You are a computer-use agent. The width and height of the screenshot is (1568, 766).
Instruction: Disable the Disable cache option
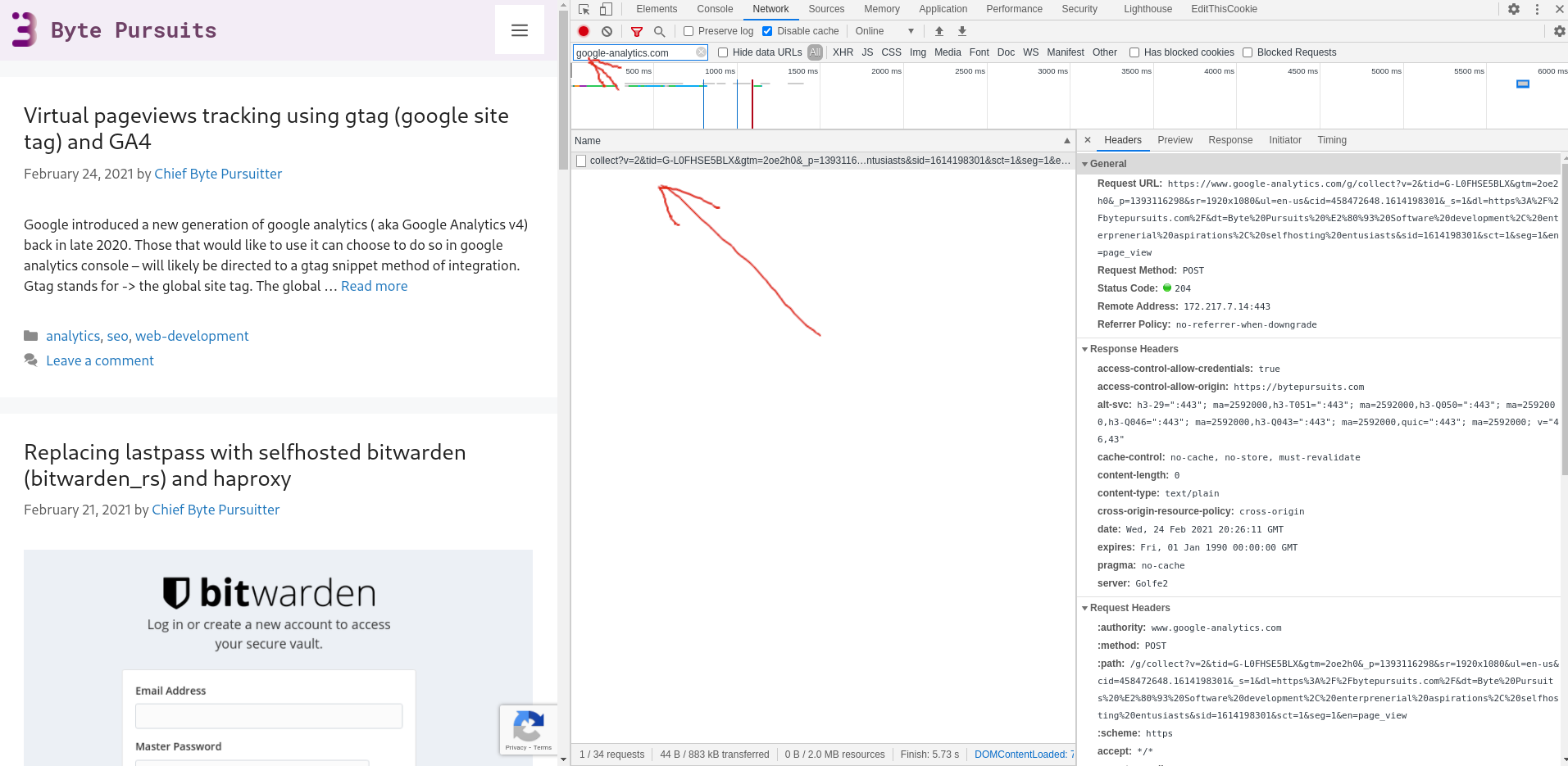(767, 30)
